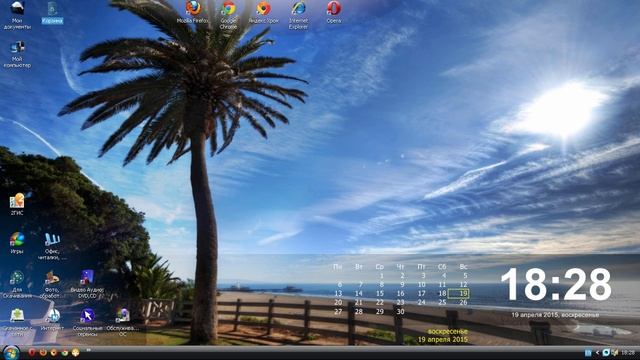Screen dimensions: 640x360
Task: Click the Chrome quick launch icon in the taskbar
Action: pyautogui.click(x=64, y=352)
